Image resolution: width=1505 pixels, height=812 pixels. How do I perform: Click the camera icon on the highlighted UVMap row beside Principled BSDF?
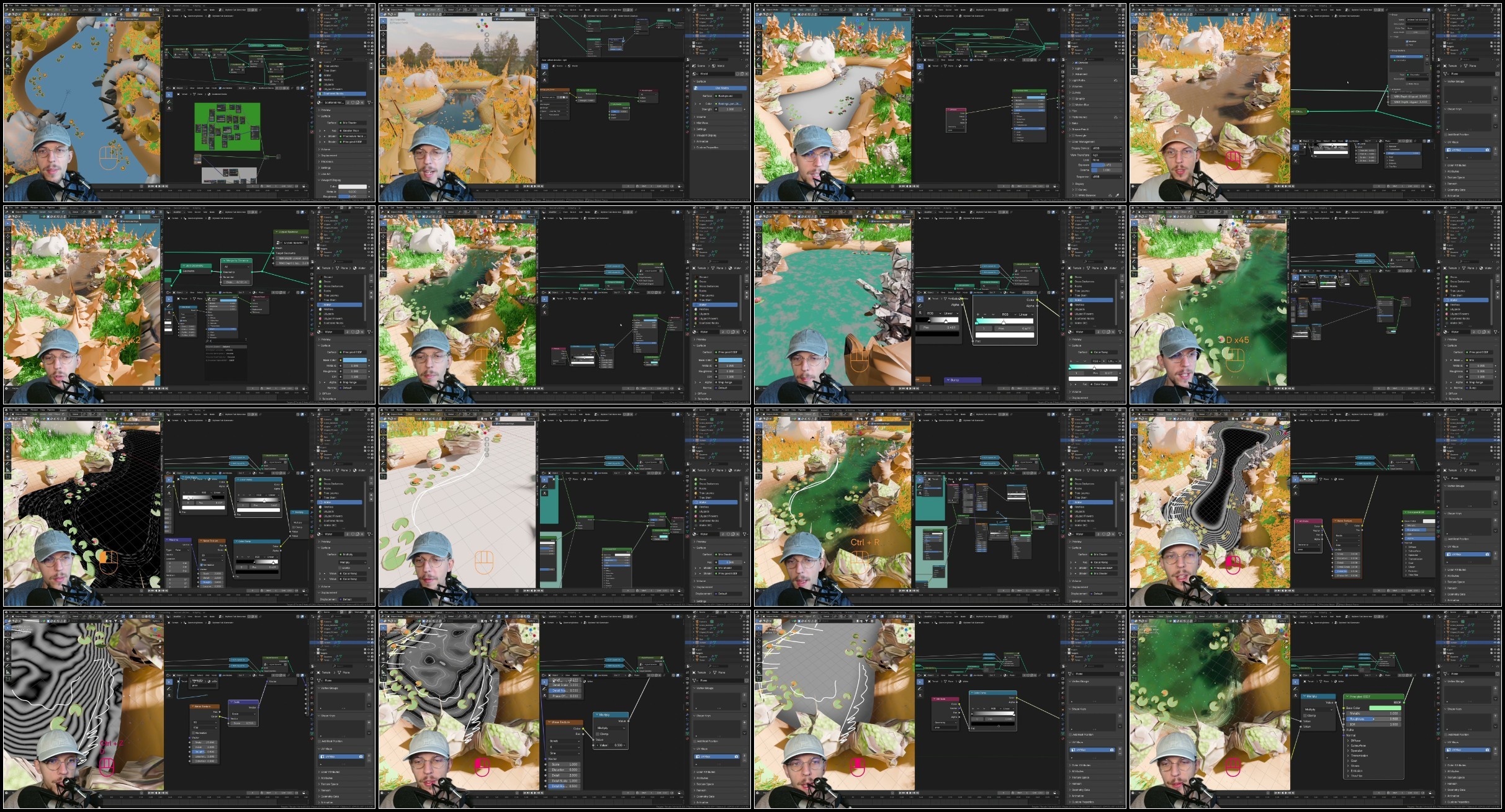point(1488,750)
